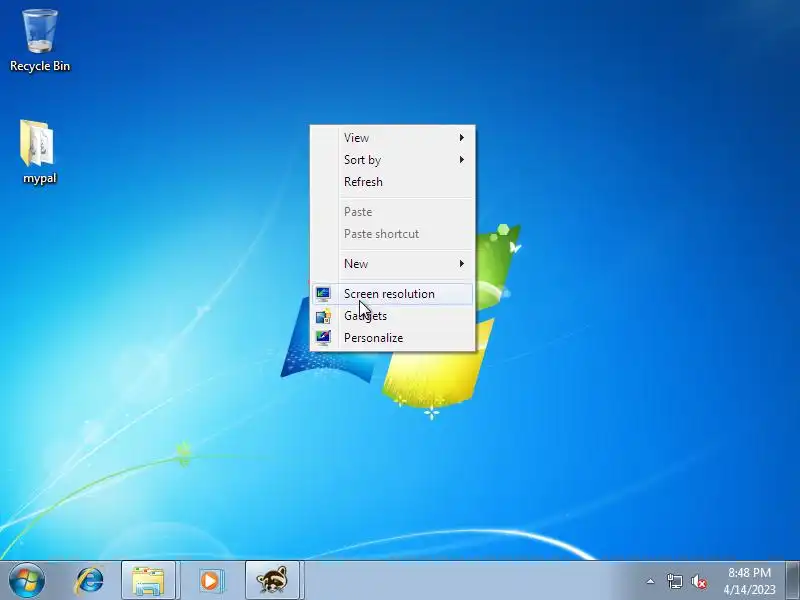Viewport: 800px width, 600px height.
Task: Click the Show desktop button at the taskbar edge
Action: 792,580
